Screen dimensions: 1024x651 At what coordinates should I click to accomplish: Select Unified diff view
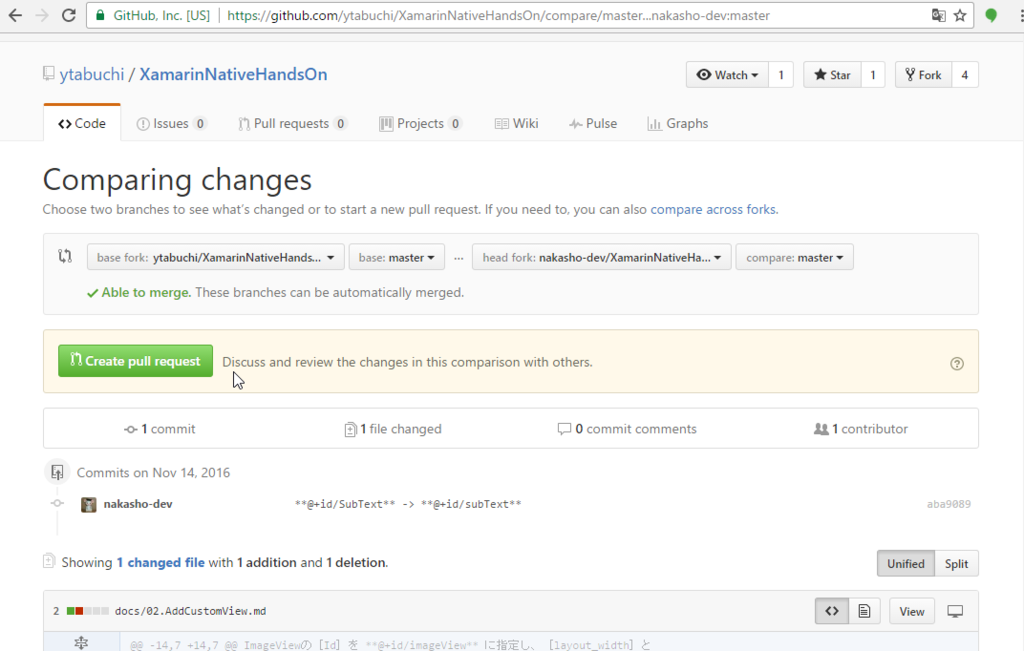pyautogui.click(x=906, y=564)
